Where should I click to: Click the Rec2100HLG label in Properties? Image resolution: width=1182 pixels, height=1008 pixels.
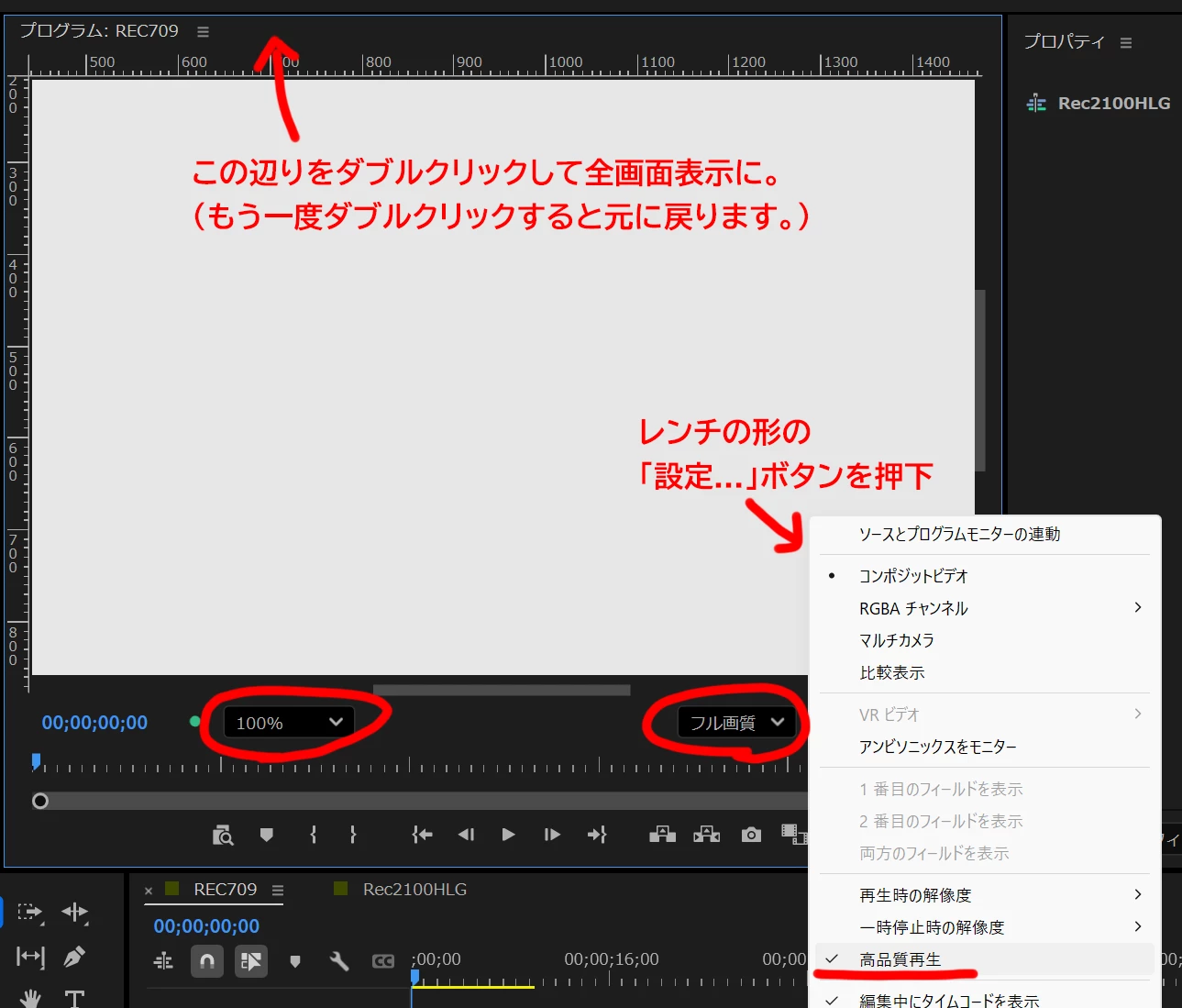coord(1114,104)
